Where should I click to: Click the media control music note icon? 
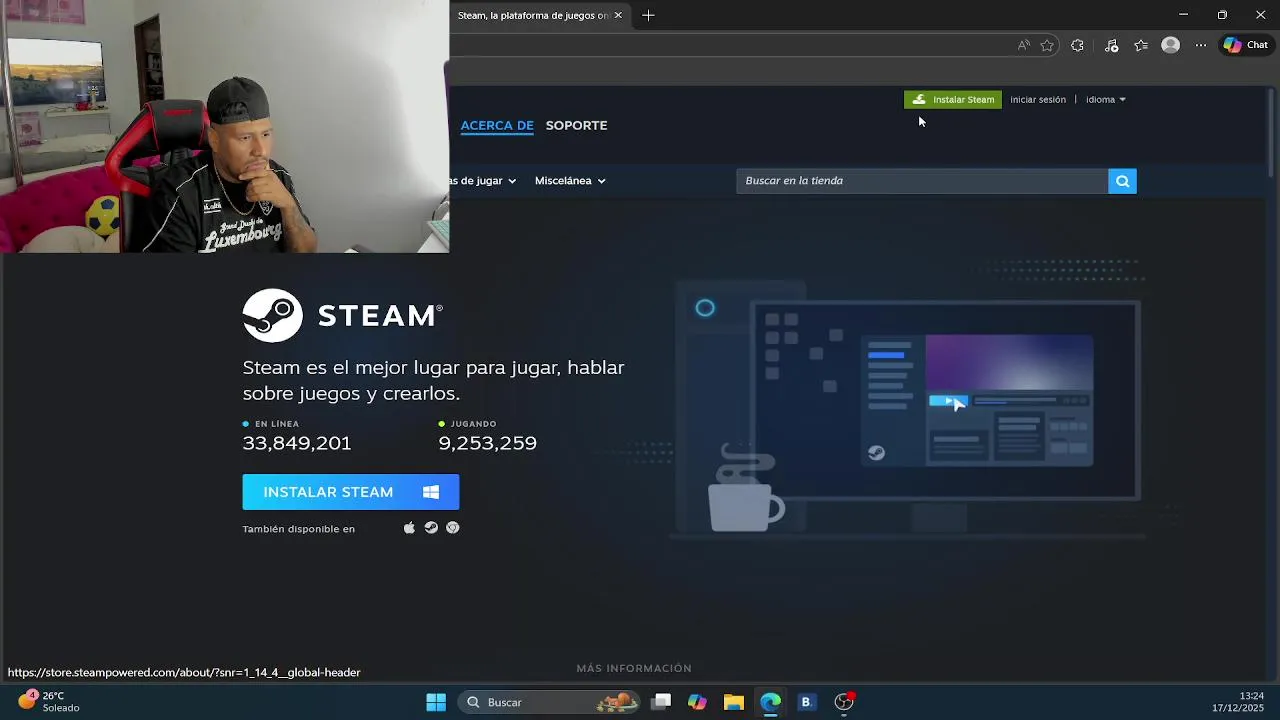(x=1111, y=45)
